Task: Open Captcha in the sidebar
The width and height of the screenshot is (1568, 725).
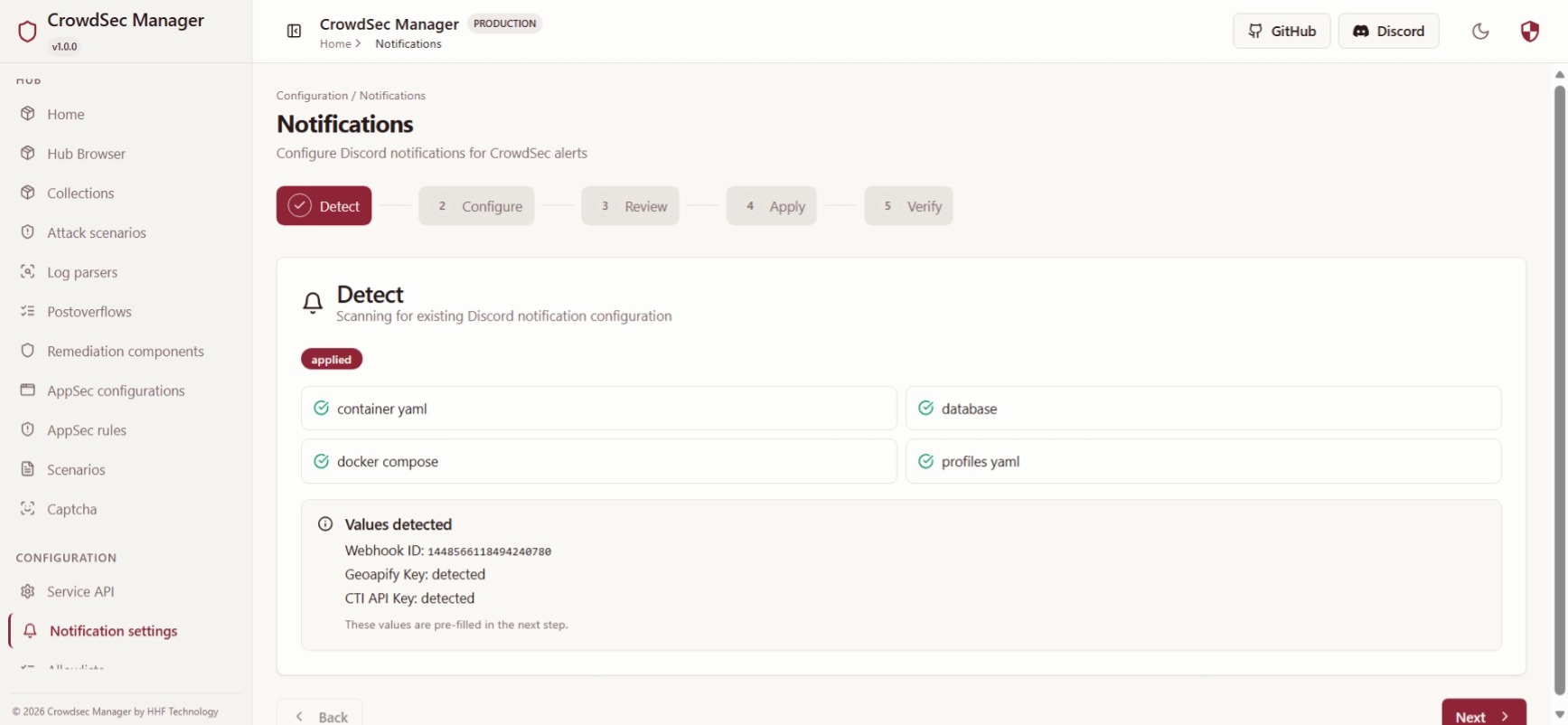Action: click(x=71, y=509)
